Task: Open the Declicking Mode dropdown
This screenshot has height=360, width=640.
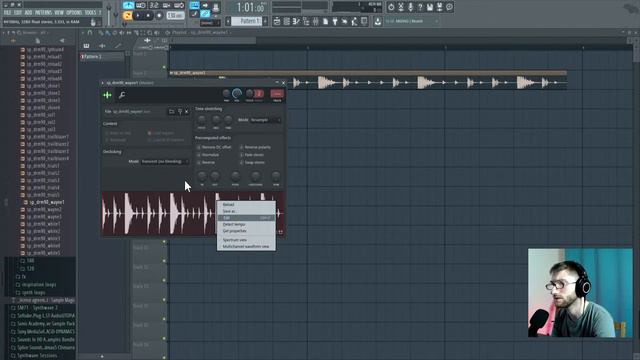Action: pyautogui.click(x=164, y=162)
